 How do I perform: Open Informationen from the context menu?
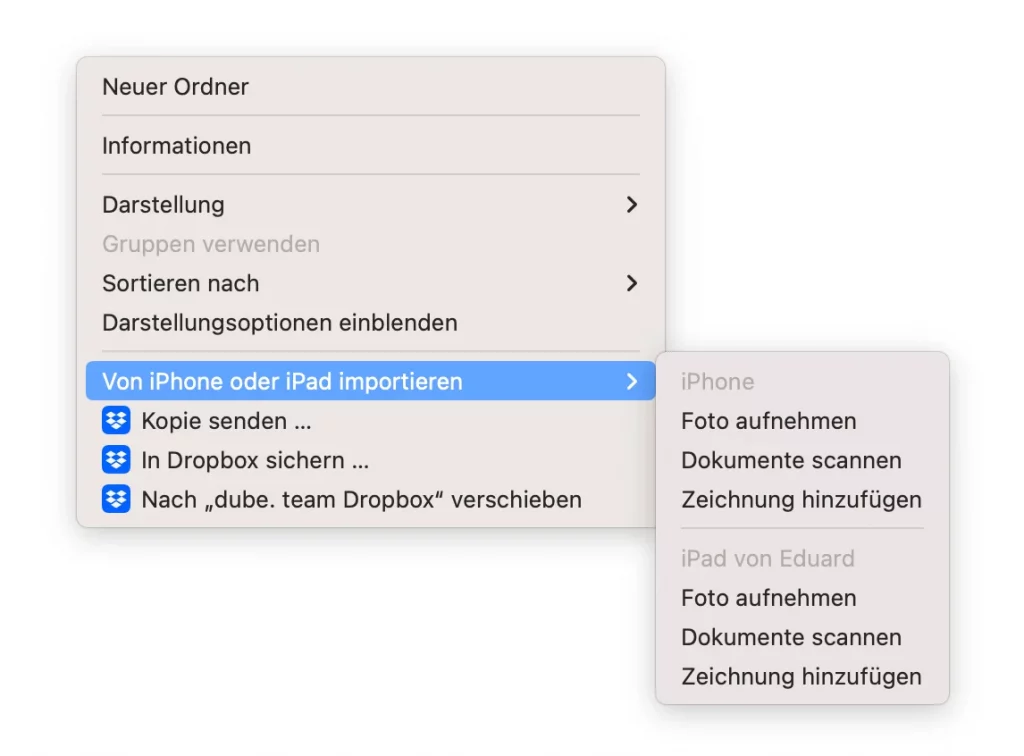coord(177,146)
